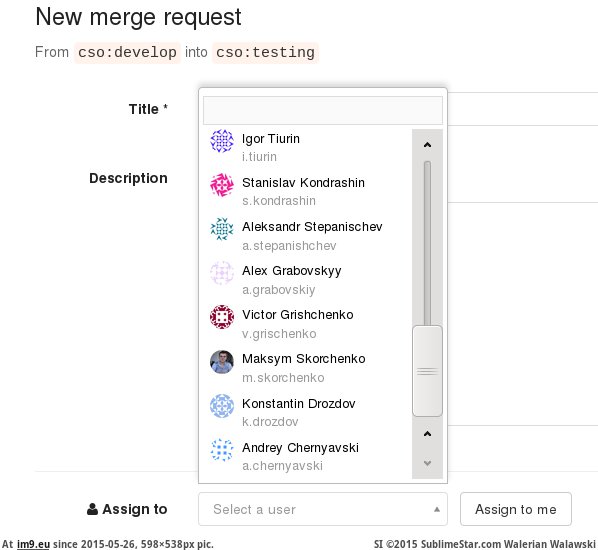Click Alex Grabovskyy's faded lavender avatar

click(x=222, y=273)
